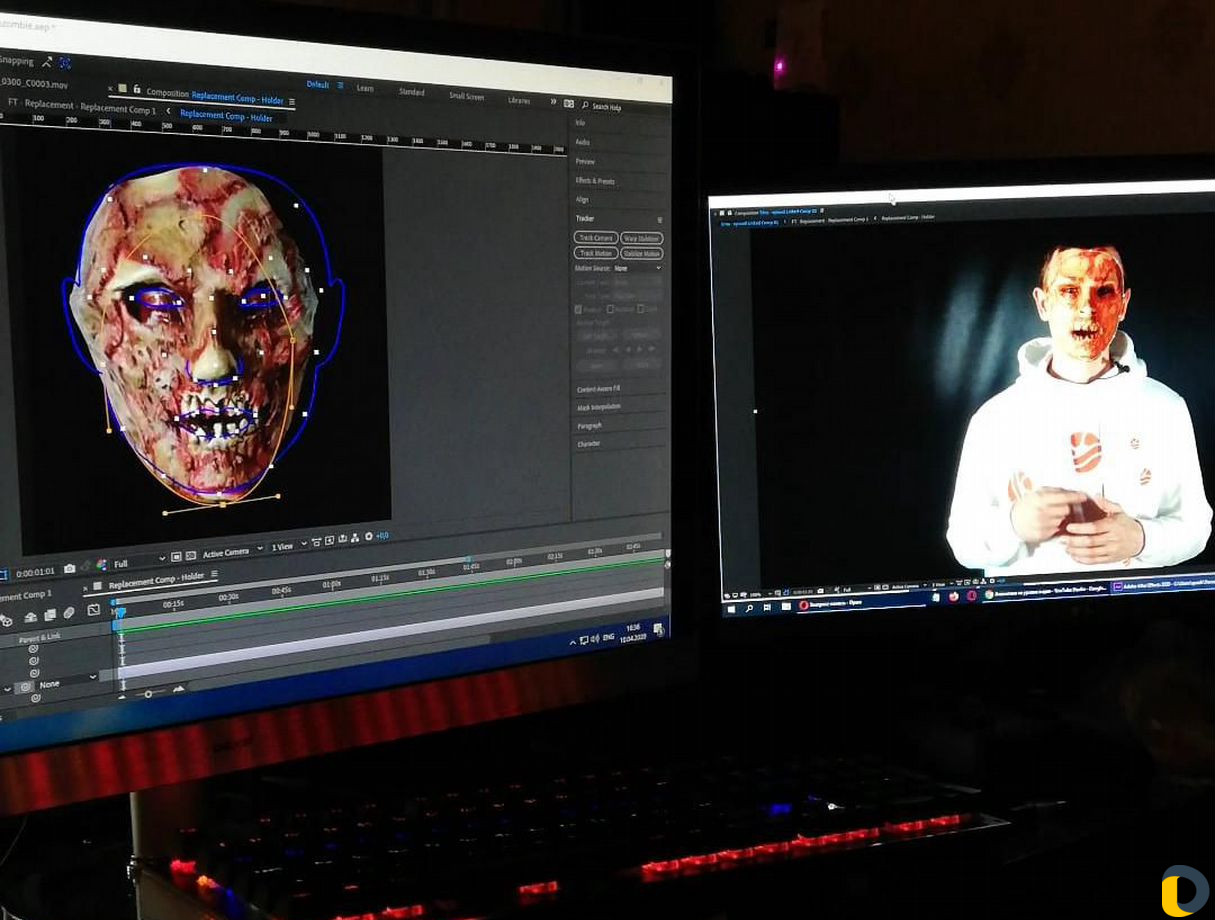Select the timeline Replacement Comp - Holder tab
Viewport: 1215px width, 920px height.
click(156, 579)
